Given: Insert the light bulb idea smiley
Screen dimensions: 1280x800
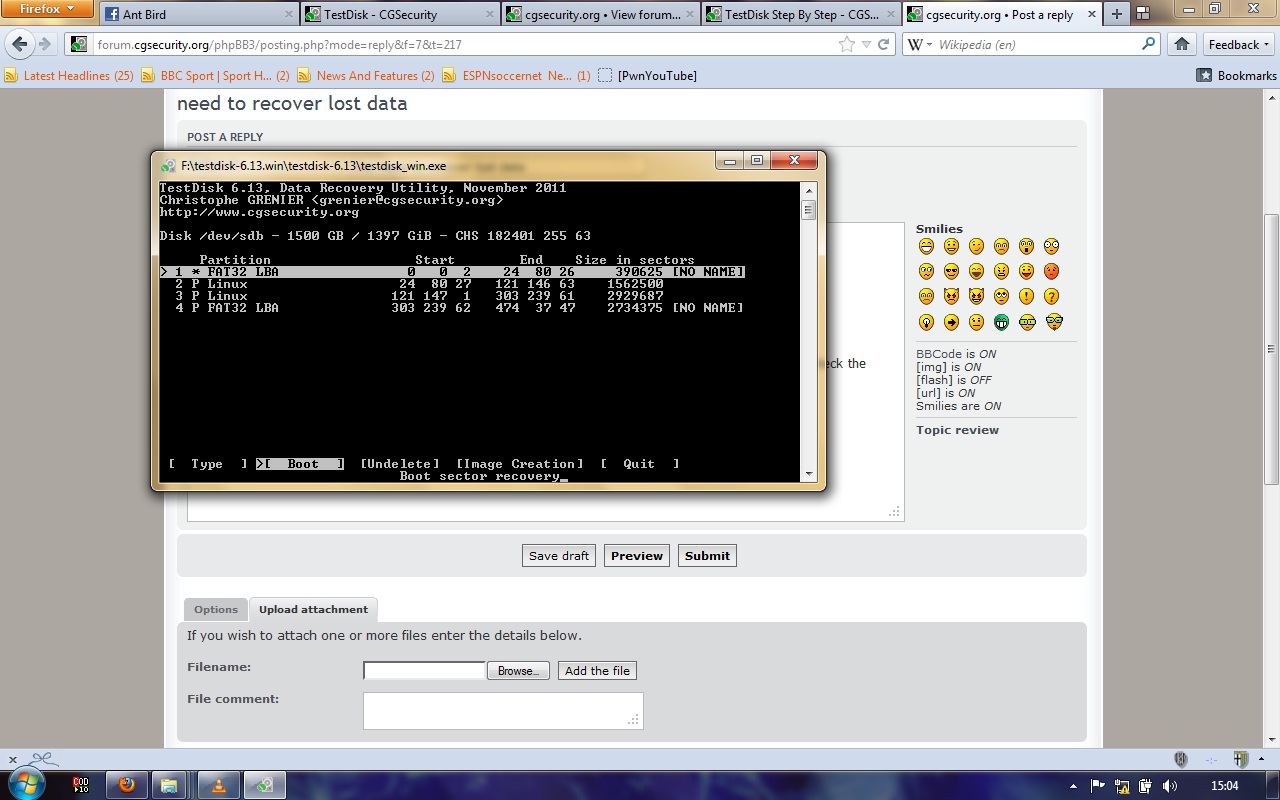Looking at the screenshot, I should click(926, 322).
